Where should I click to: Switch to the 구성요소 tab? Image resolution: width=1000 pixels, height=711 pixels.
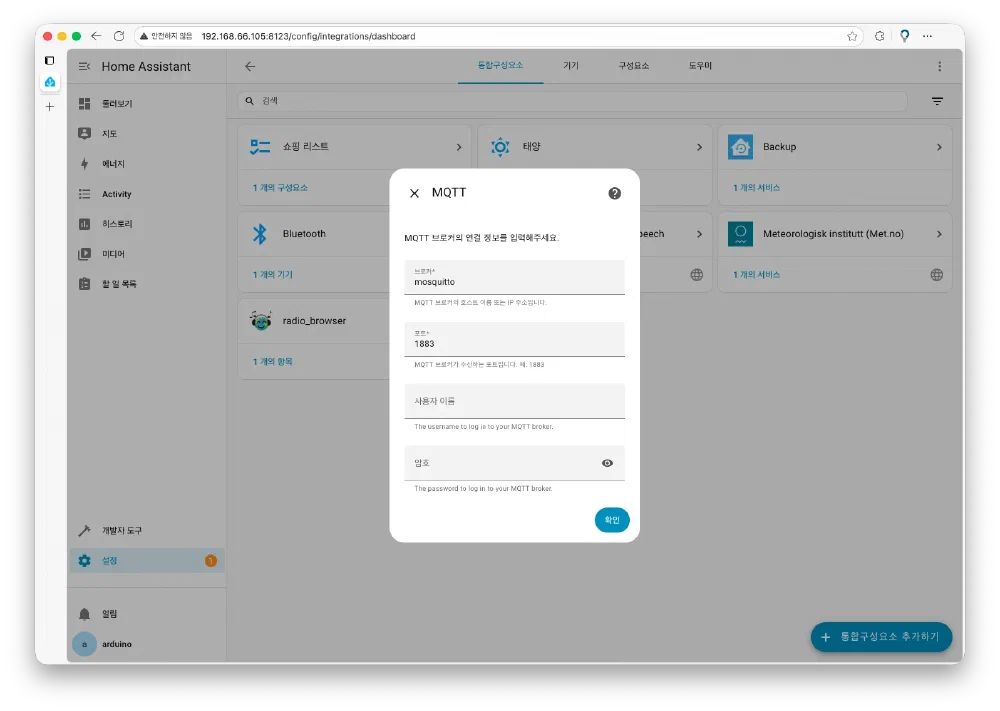click(x=633, y=66)
